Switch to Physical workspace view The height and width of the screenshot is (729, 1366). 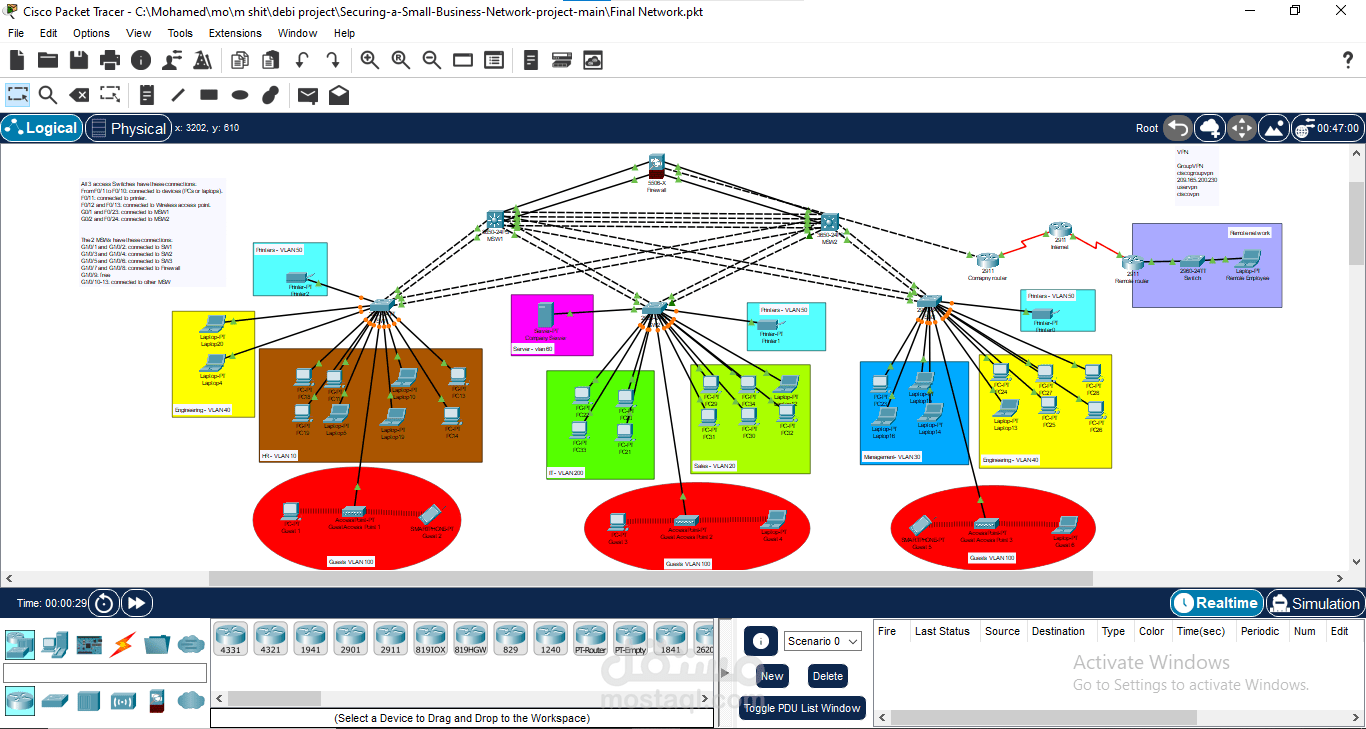[127, 128]
